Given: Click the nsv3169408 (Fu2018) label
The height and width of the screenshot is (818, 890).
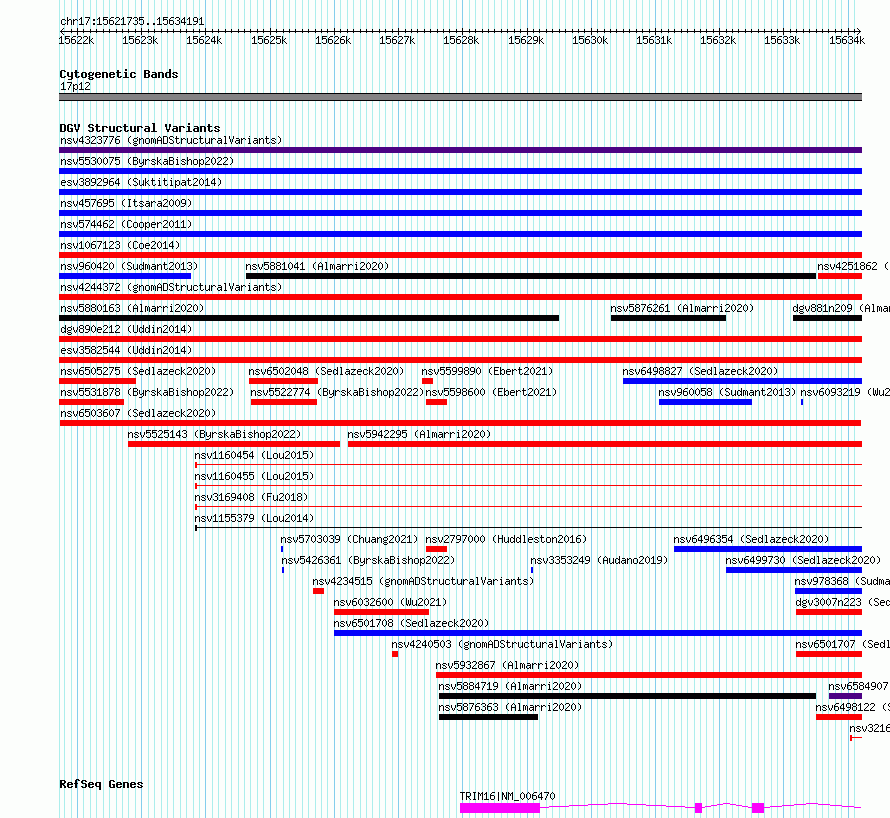Looking at the screenshot, I should click(x=251, y=497).
